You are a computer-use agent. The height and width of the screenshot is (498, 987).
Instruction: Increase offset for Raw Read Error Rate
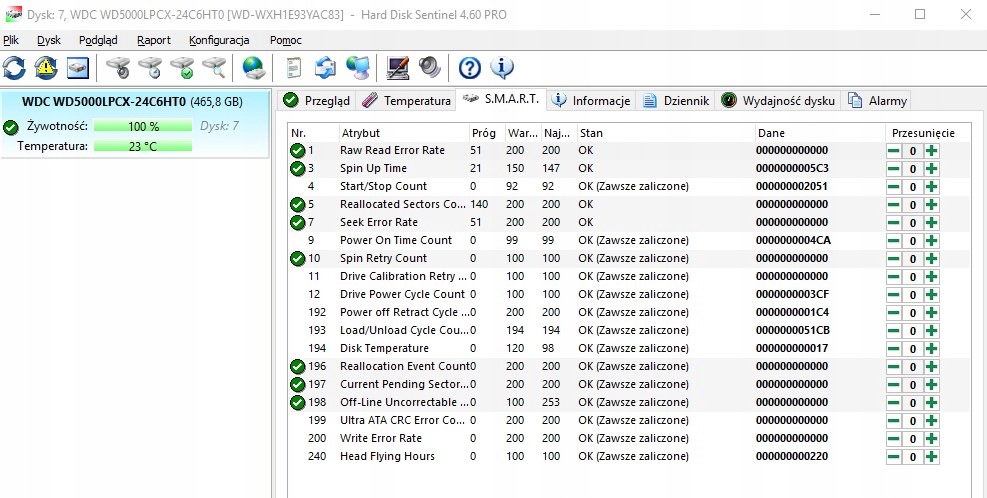coord(932,151)
